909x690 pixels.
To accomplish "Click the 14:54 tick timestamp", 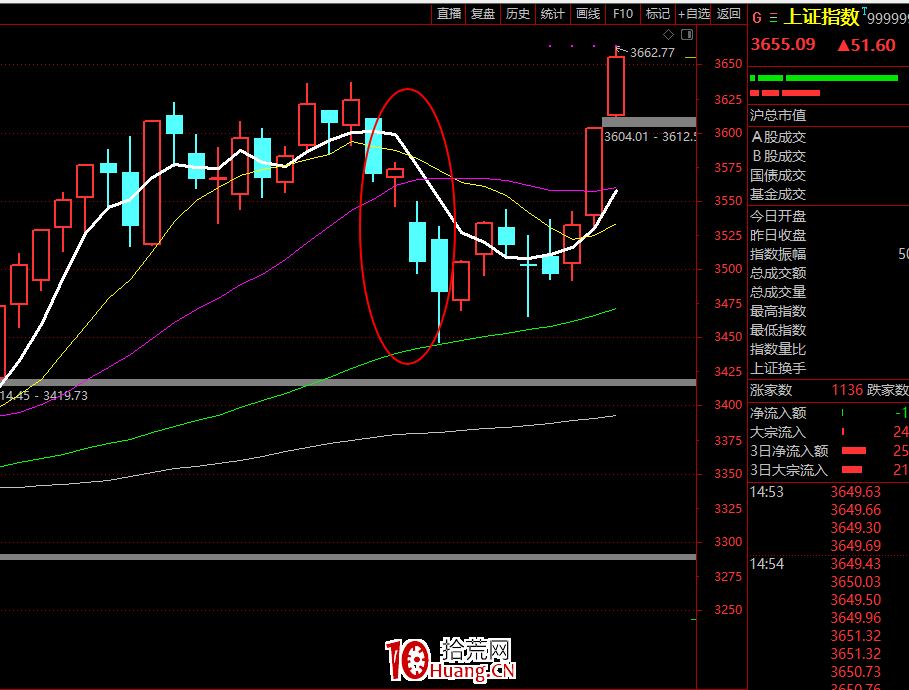I will 766,564.
